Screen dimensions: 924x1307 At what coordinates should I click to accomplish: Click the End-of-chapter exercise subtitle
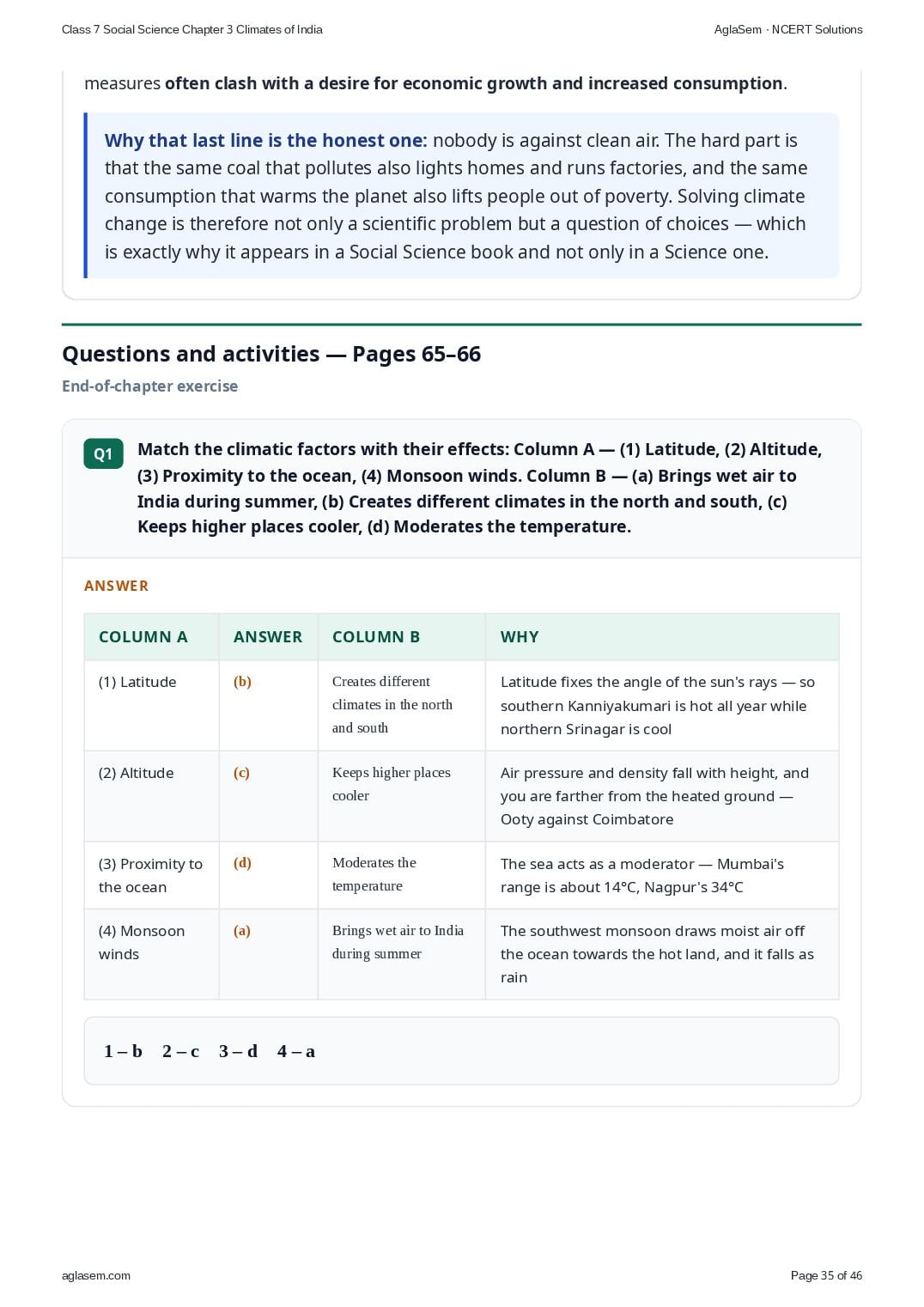click(x=149, y=386)
